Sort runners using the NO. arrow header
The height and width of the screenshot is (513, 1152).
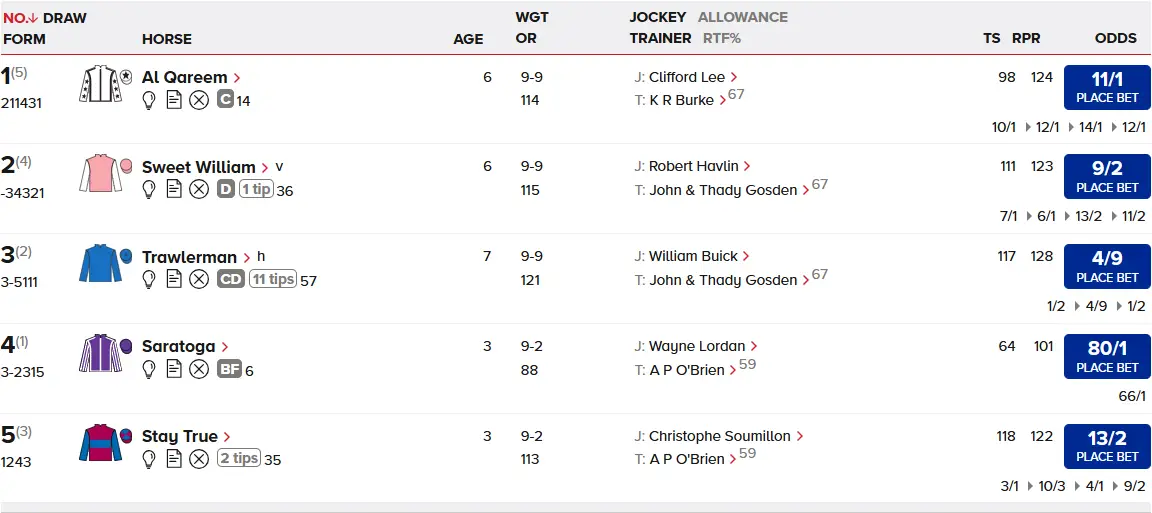(20, 18)
